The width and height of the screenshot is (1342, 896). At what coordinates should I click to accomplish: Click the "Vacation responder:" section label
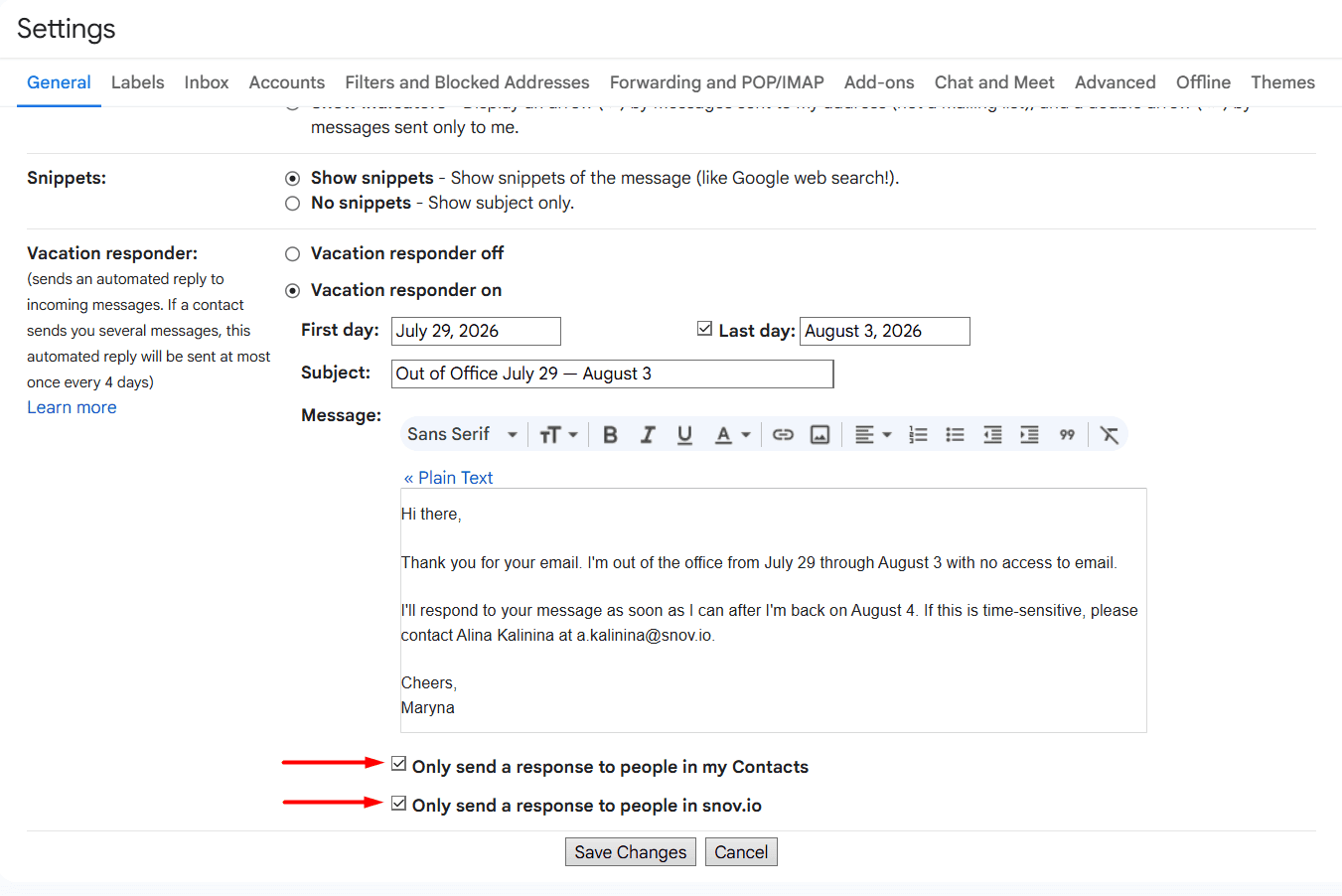(x=112, y=253)
